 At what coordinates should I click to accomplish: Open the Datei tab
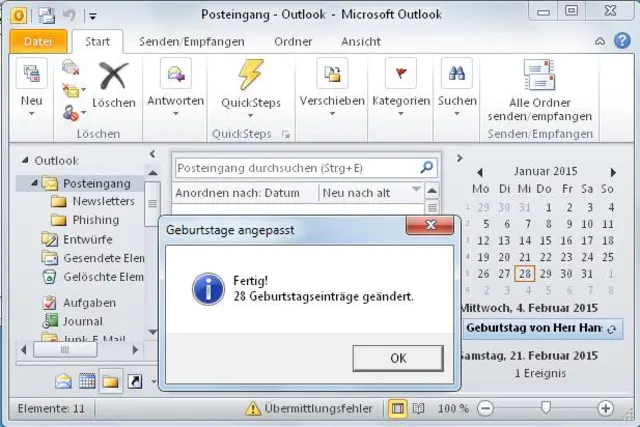click(38, 42)
